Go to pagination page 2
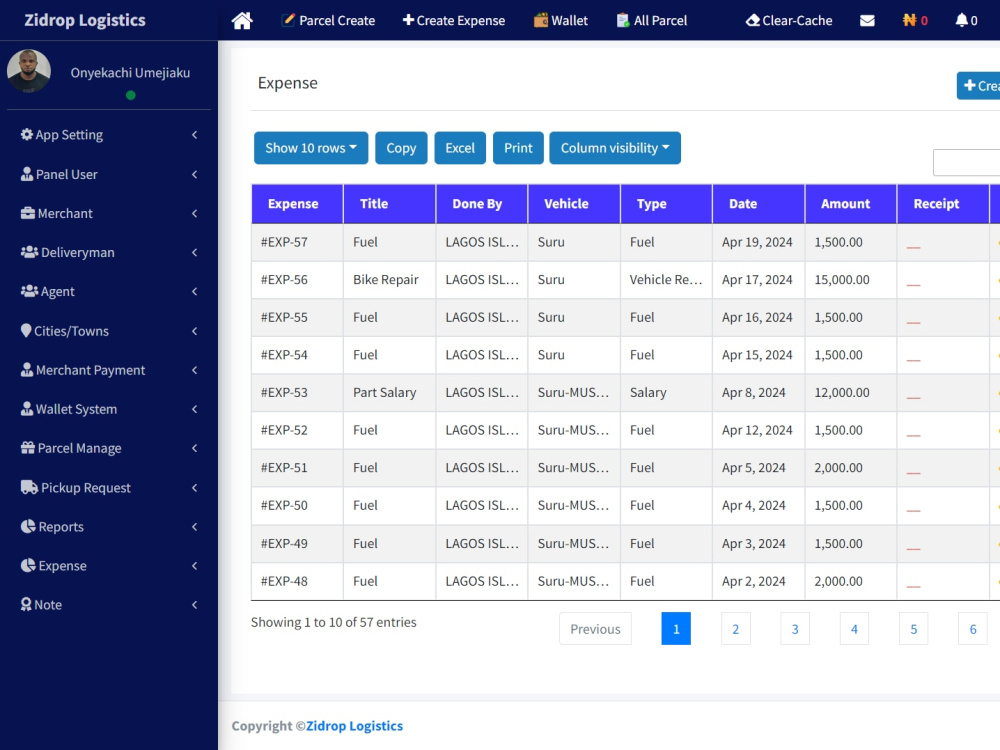 pos(735,629)
